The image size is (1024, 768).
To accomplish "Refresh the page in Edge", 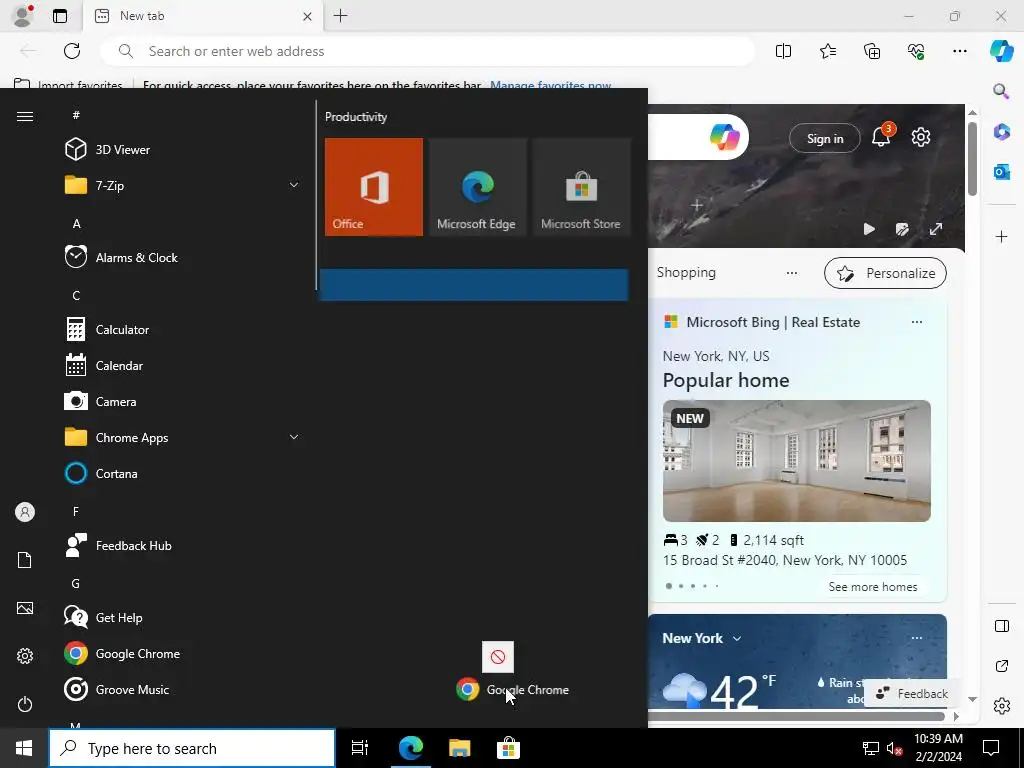I will point(72,51).
